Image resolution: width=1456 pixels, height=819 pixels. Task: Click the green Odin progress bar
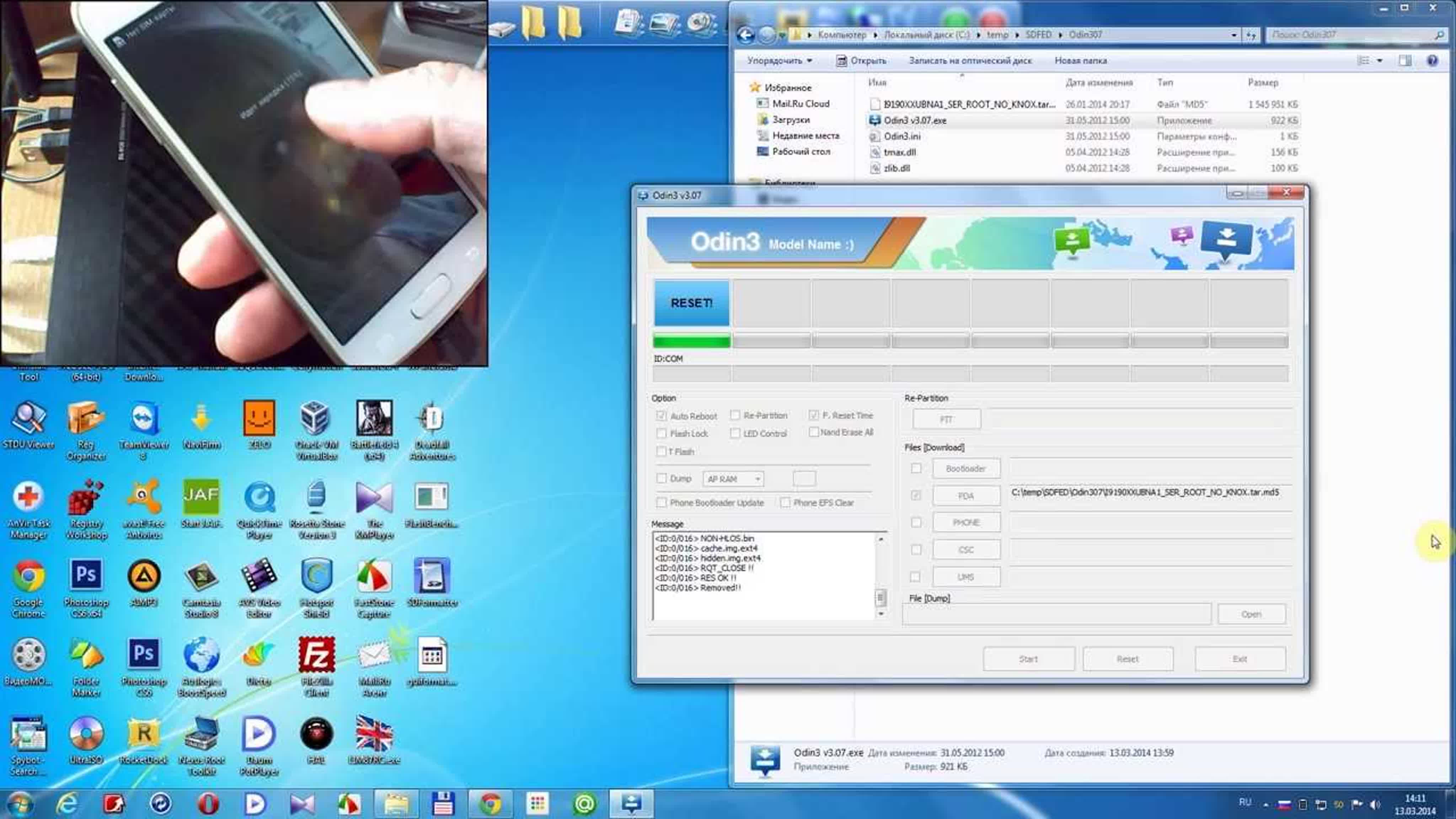coord(691,341)
